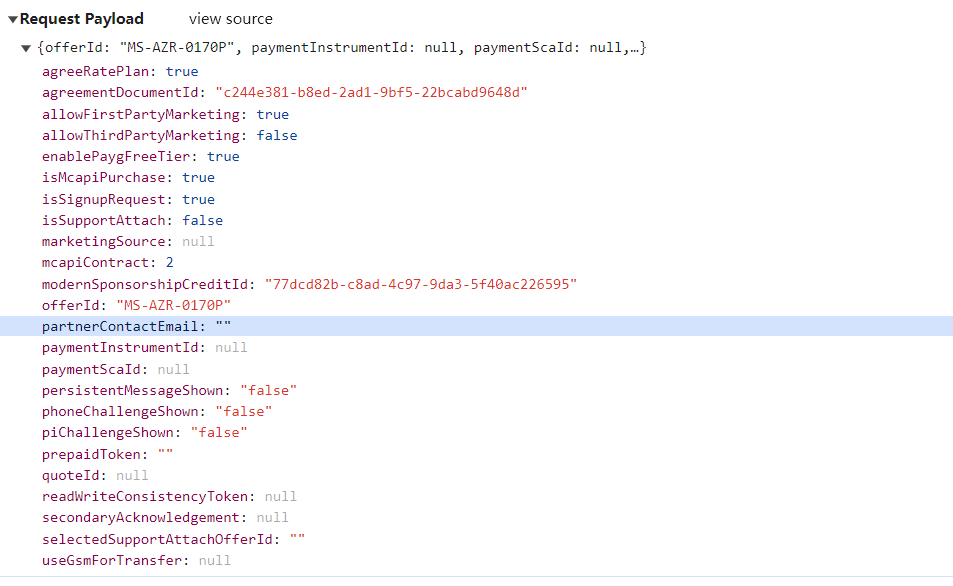The image size is (953, 586).
Task: Select the highlighted partnerContactEmail row
Action: 476,326
